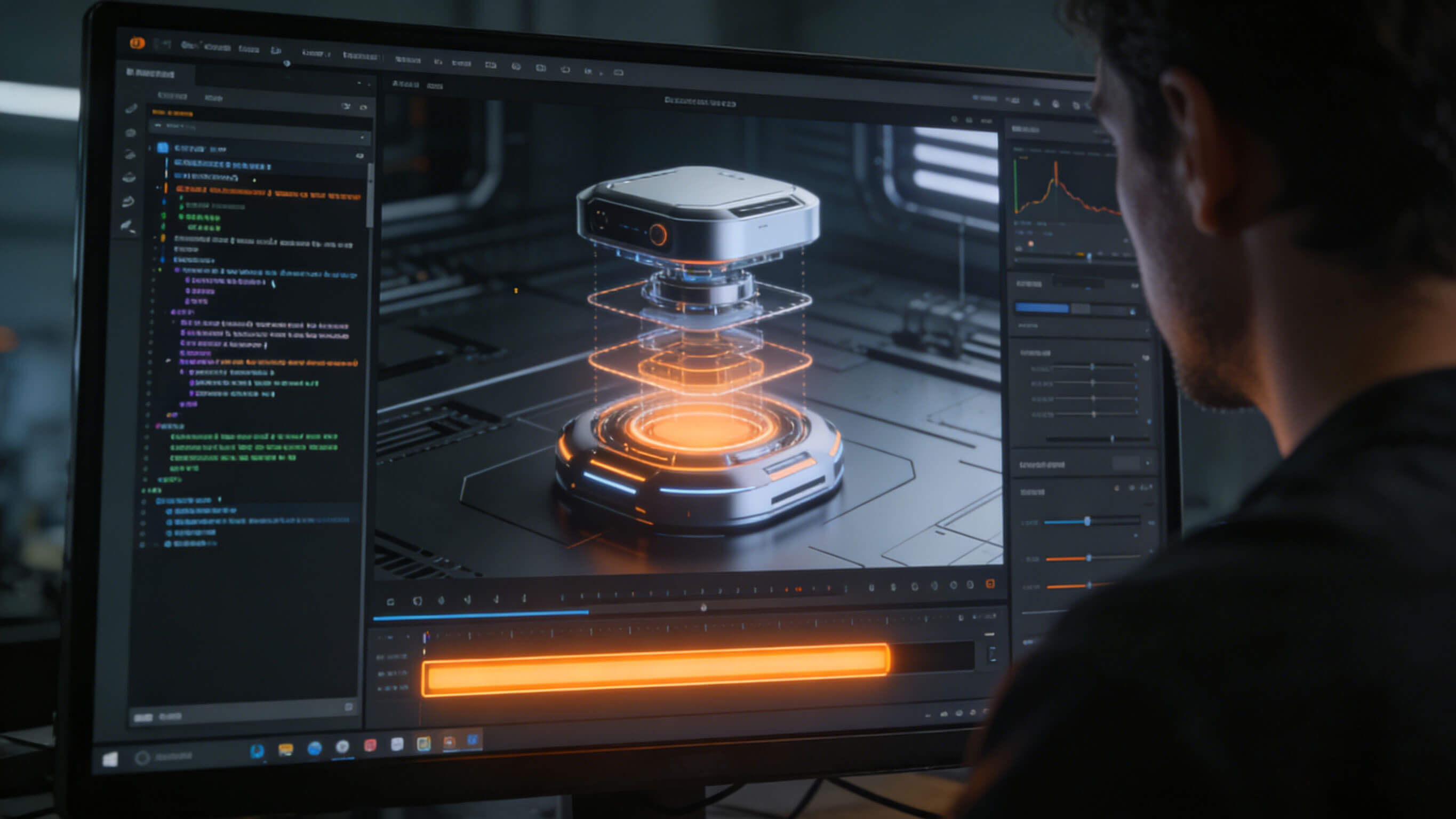Viewport: 1456px width, 819px height.
Task: Click the rightmost icon in the top toolbar
Action: pos(618,73)
